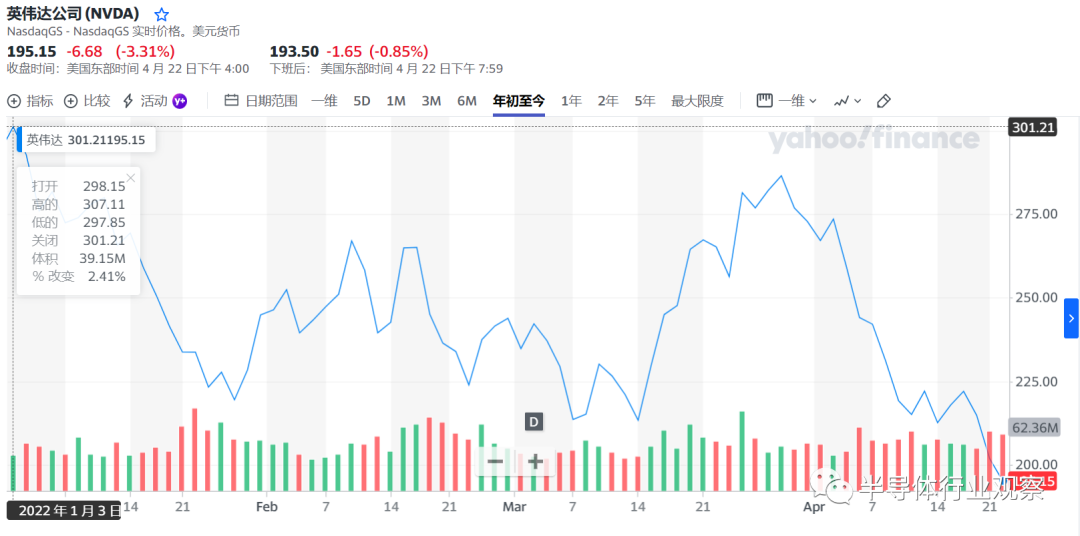Image resolution: width=1080 pixels, height=536 pixels.
Task: Click the 体积 39.15M tooltip row
Action: tap(79, 258)
